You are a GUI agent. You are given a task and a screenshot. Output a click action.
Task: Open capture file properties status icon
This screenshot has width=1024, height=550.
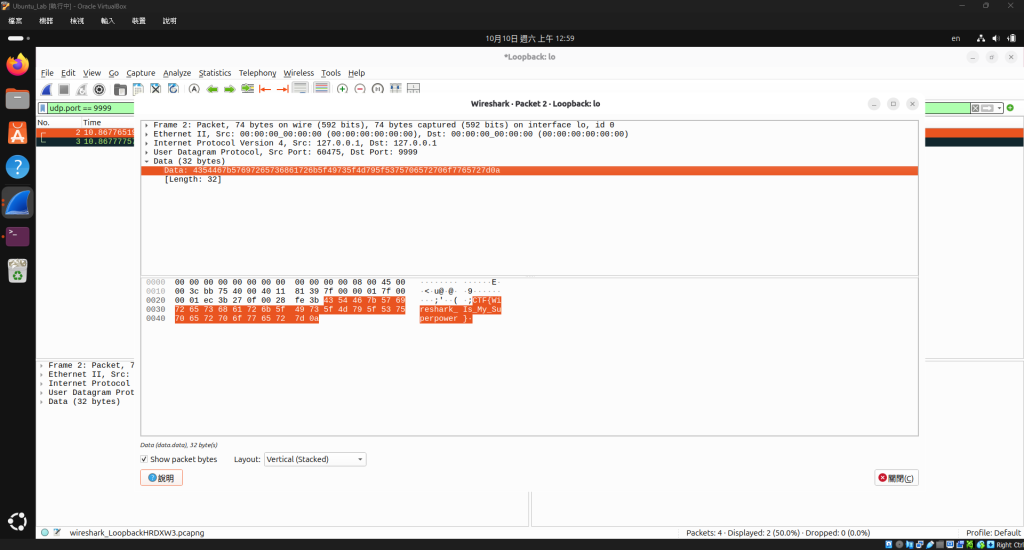pyautogui.click(x=57, y=532)
